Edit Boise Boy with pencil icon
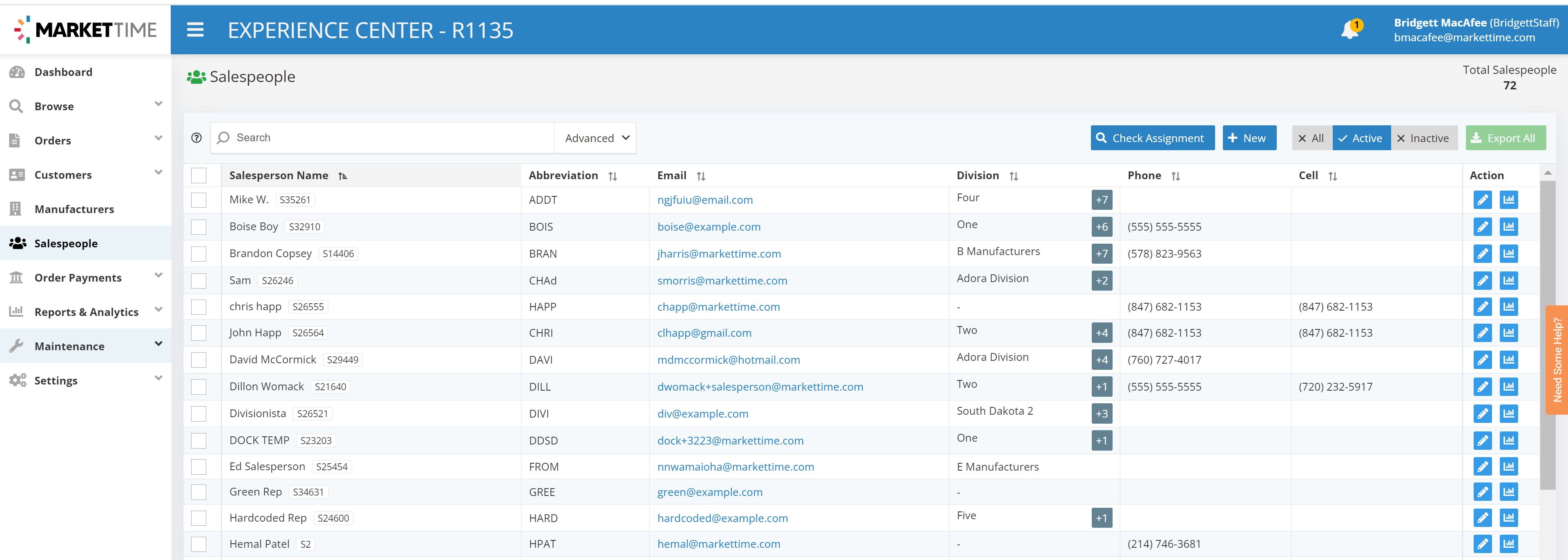1568x560 pixels. [x=1482, y=227]
